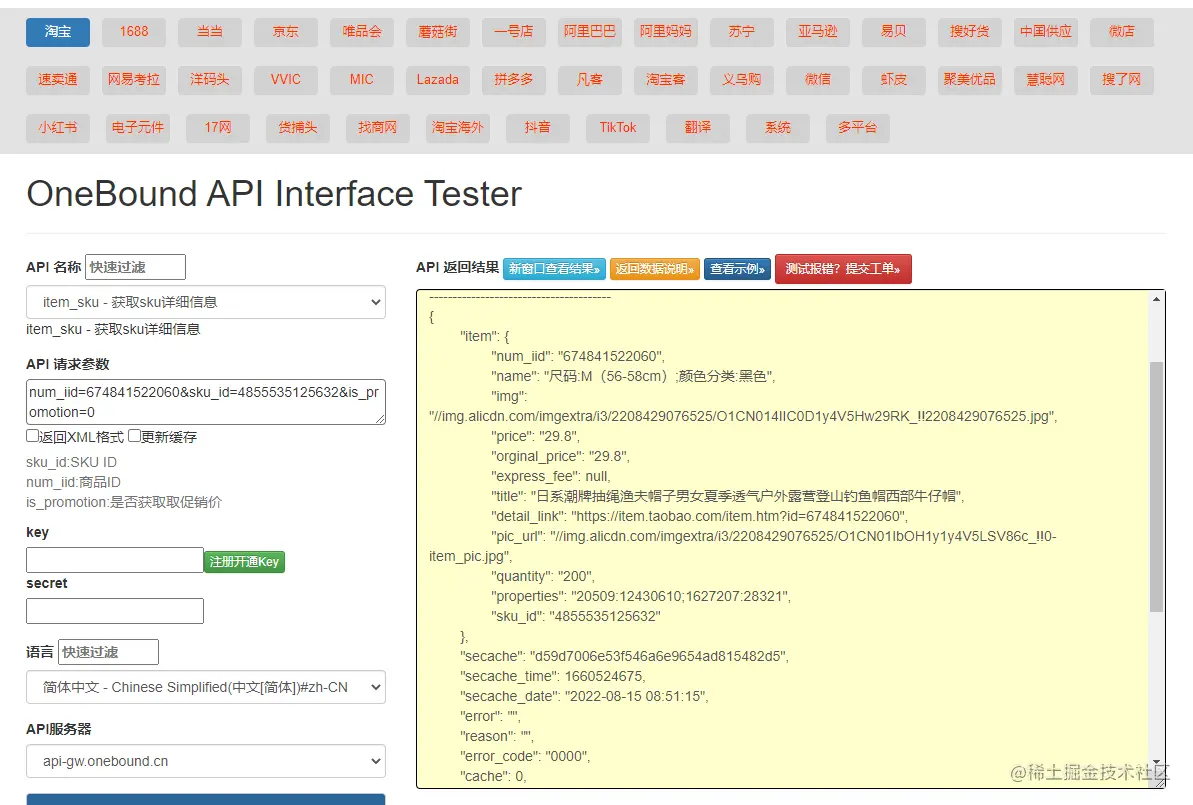Select the 淘宝 platform tab
The image size is (1193, 805).
pyautogui.click(x=58, y=32)
